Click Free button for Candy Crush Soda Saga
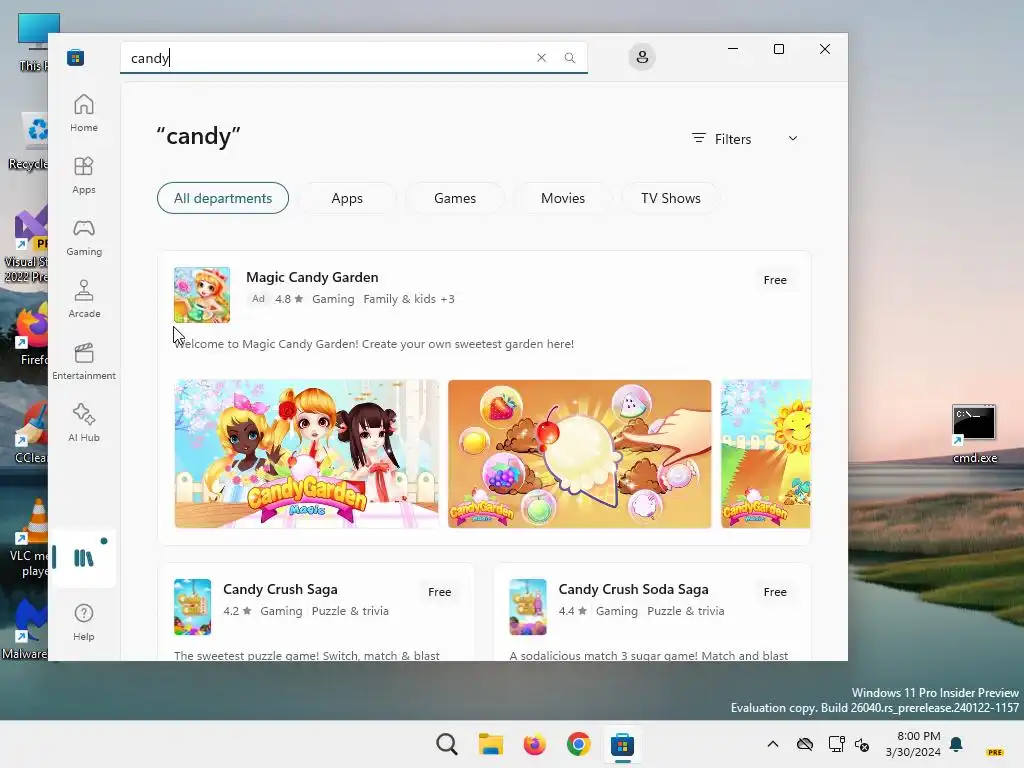The width and height of the screenshot is (1024, 768). point(775,592)
